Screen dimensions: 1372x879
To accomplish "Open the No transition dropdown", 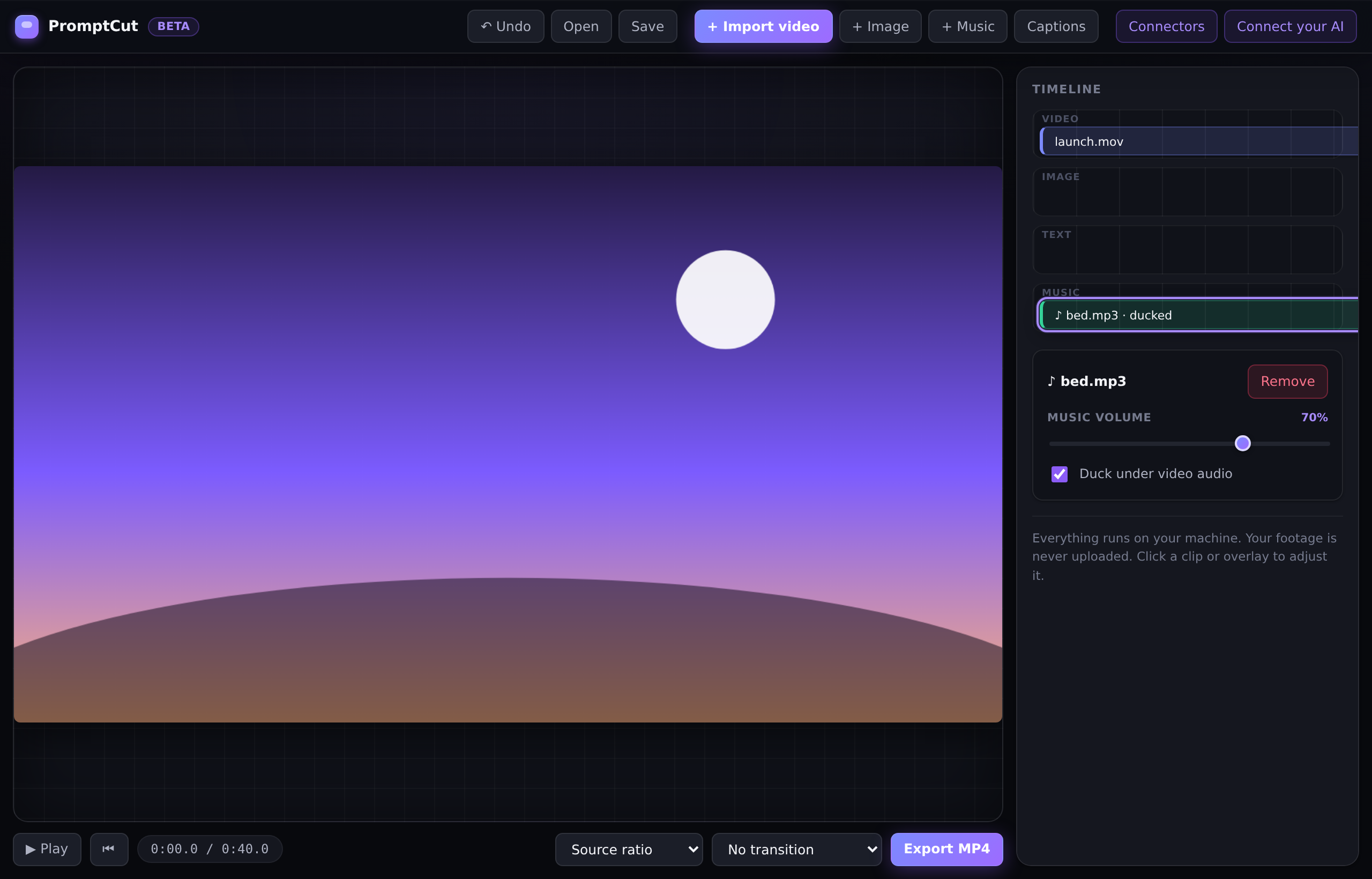I will (x=797, y=850).
